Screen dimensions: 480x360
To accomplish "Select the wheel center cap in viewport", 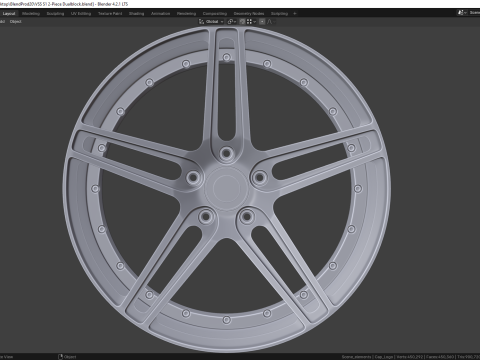I will coord(226,188).
